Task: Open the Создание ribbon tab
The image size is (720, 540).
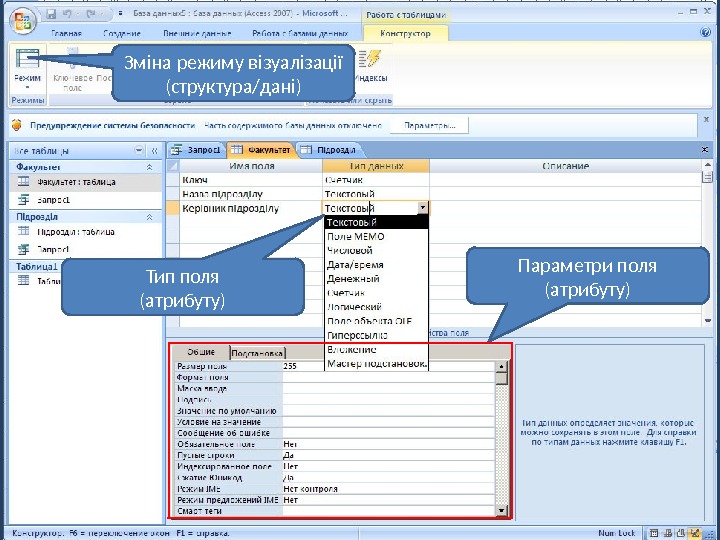Action: [122, 34]
